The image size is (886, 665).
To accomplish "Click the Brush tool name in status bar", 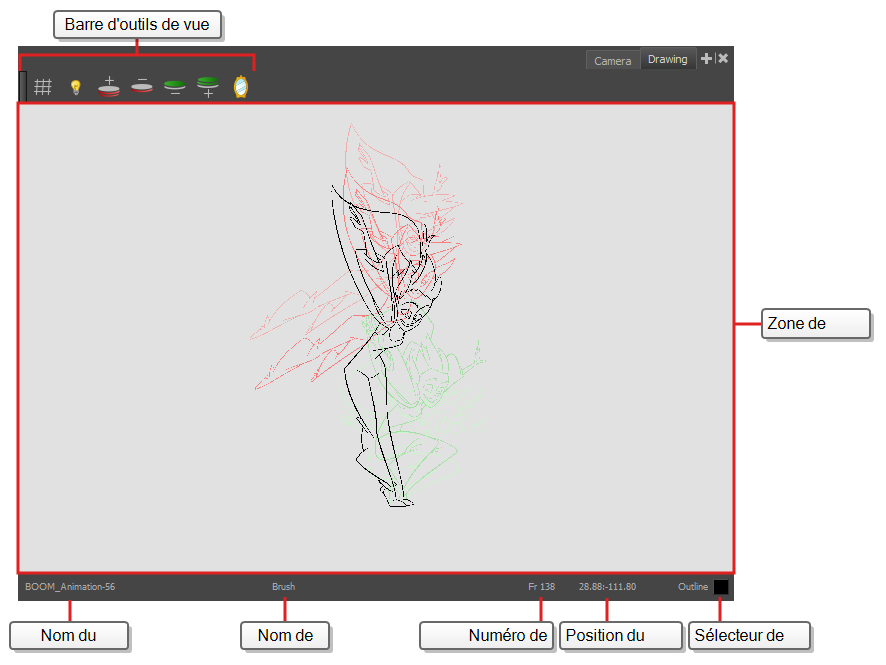I will coord(284,586).
